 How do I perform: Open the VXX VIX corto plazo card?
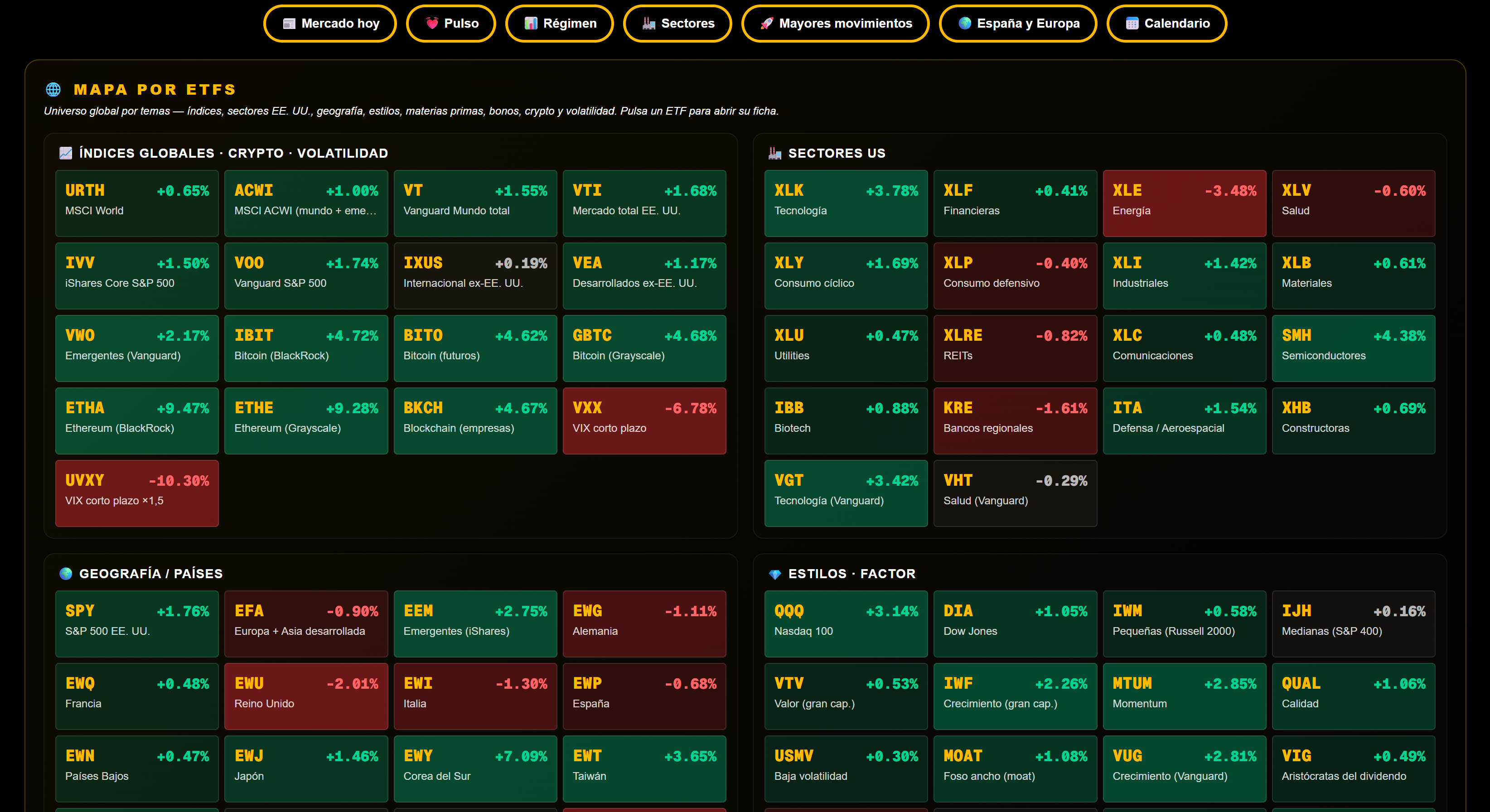click(644, 421)
